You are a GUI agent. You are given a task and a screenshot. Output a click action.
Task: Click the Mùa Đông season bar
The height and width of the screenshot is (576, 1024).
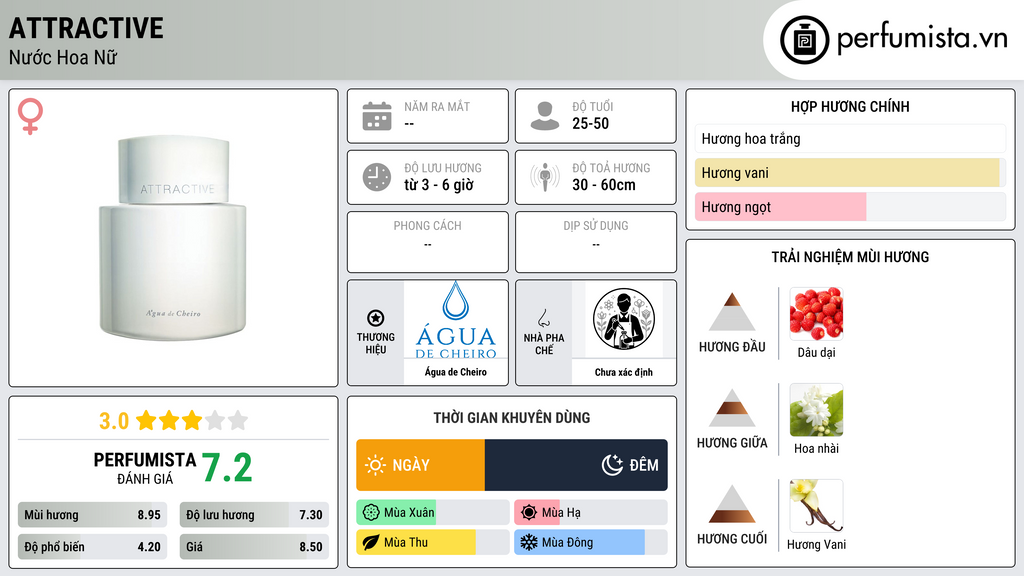tap(590, 542)
